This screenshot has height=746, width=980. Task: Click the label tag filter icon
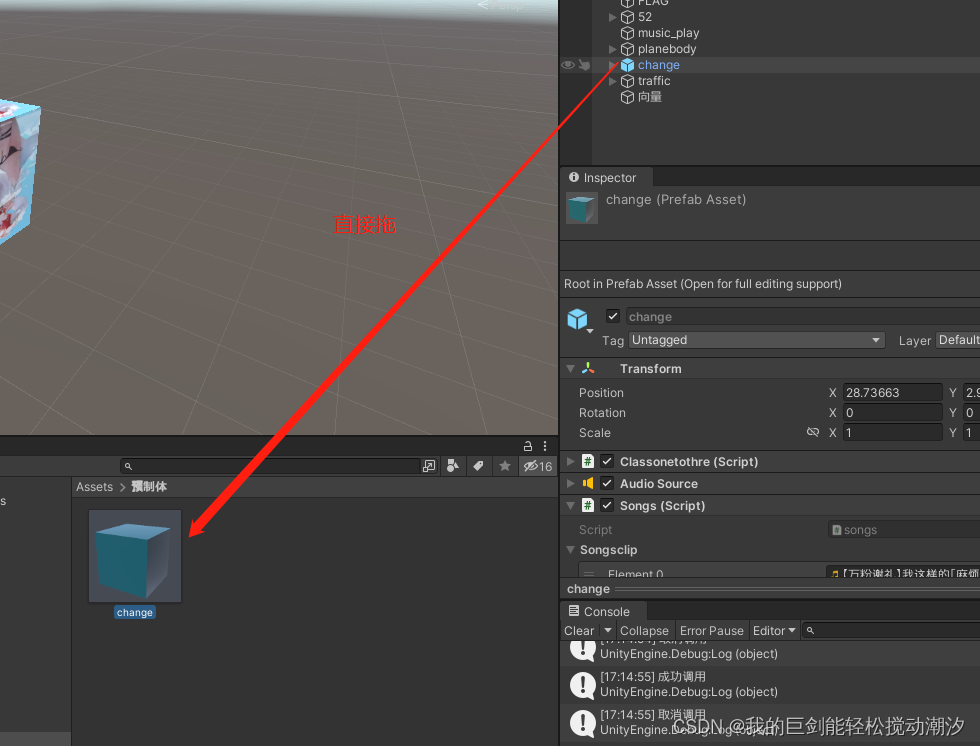point(478,466)
